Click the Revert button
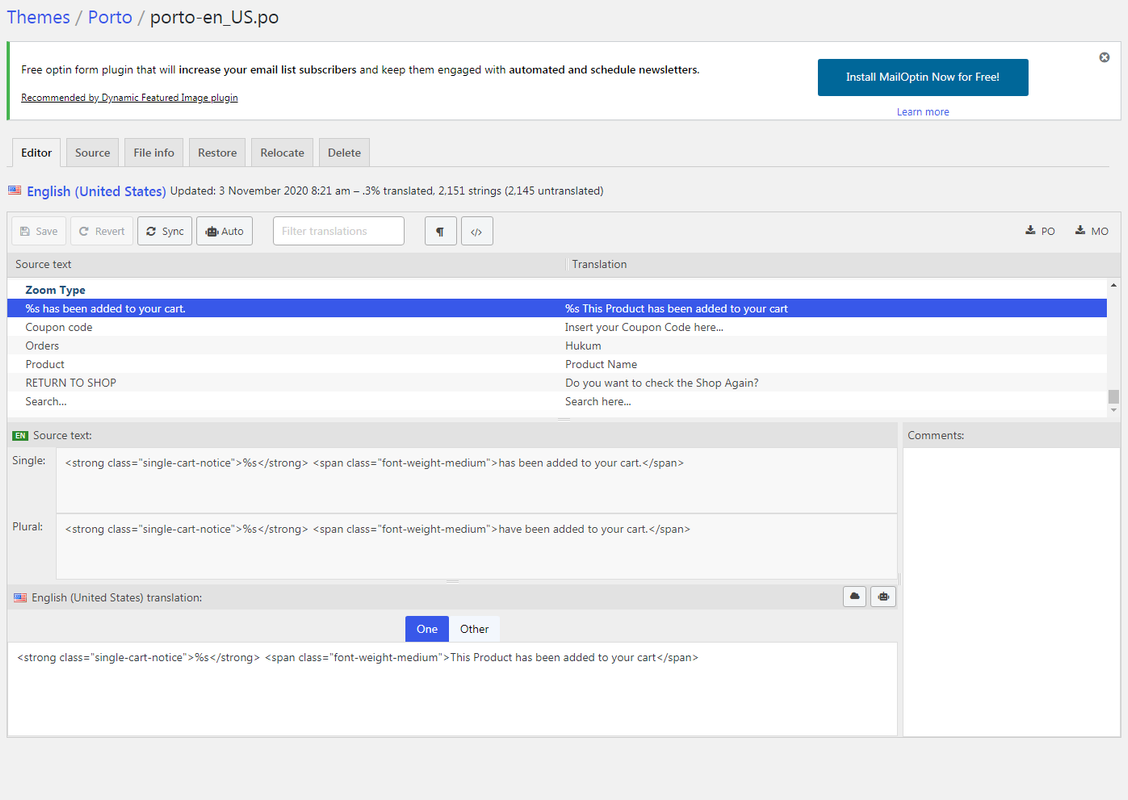 (101, 231)
